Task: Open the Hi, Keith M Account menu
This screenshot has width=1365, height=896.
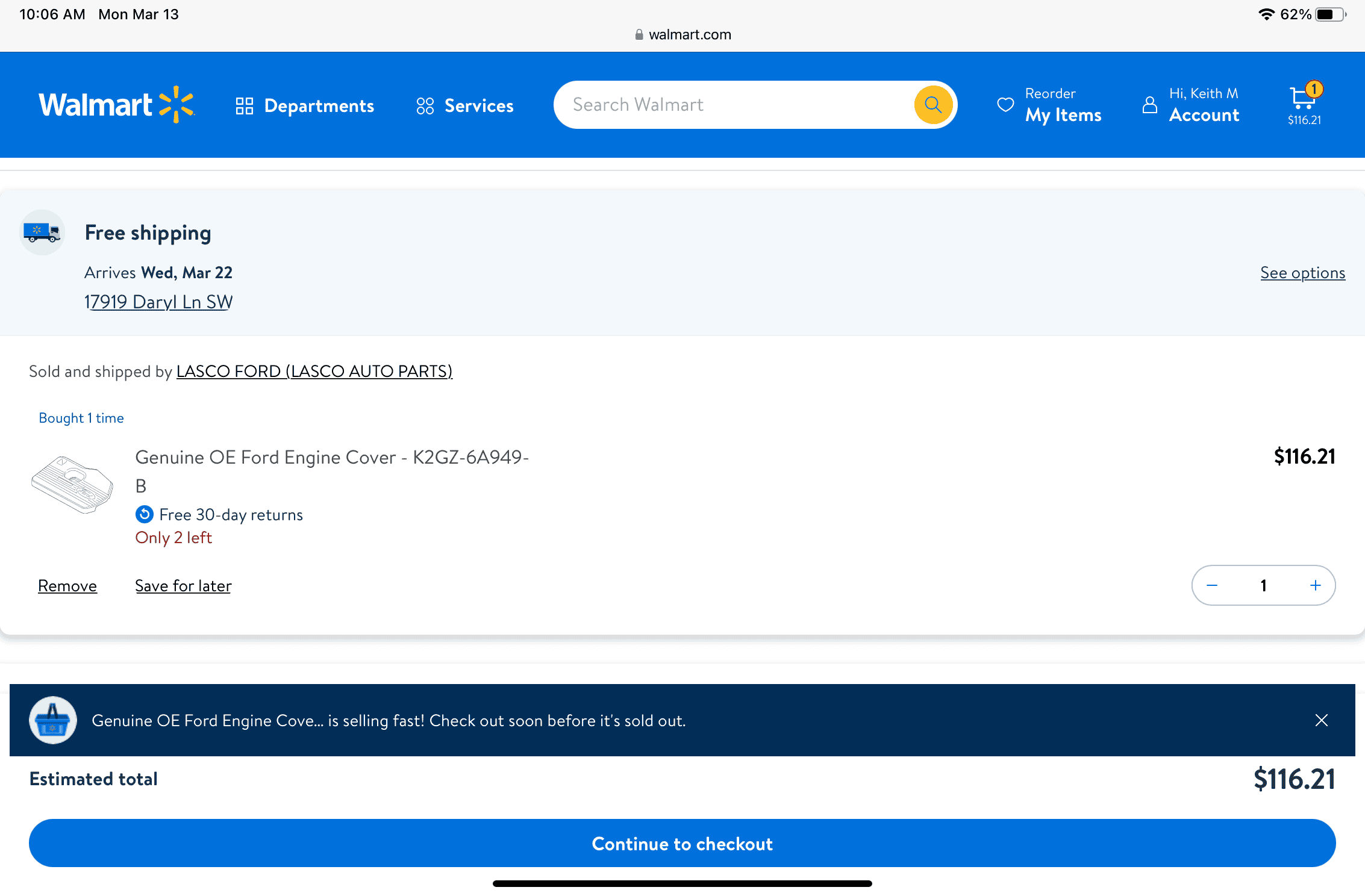Action: point(1191,105)
